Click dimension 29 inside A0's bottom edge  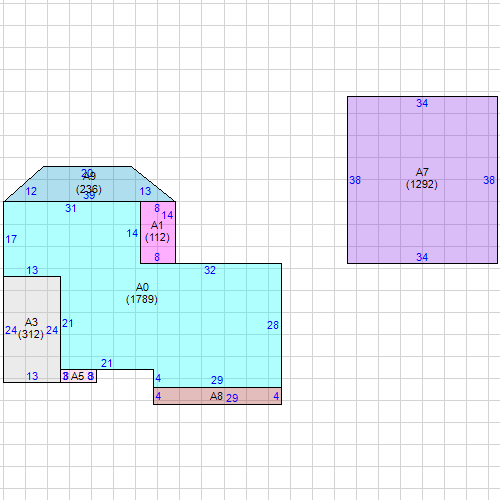217,380
